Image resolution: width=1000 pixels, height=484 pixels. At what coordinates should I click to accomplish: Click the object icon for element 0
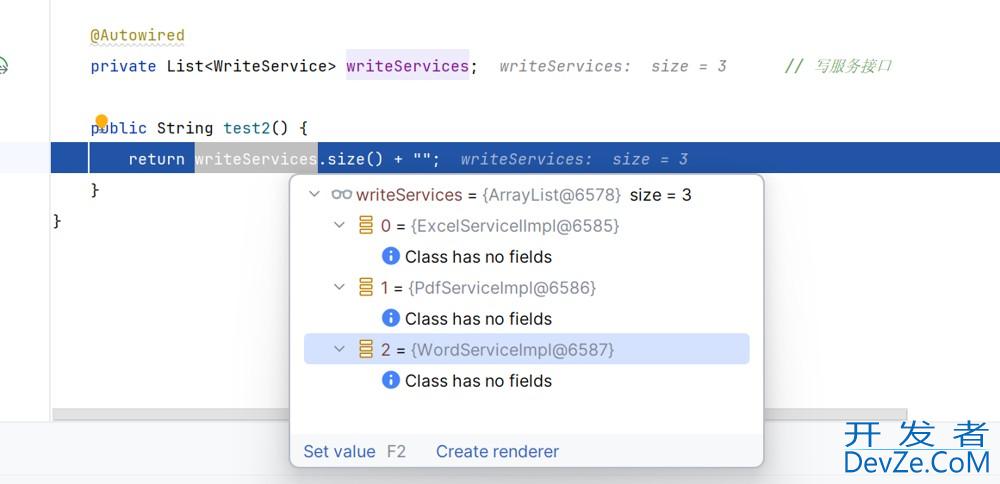point(366,226)
